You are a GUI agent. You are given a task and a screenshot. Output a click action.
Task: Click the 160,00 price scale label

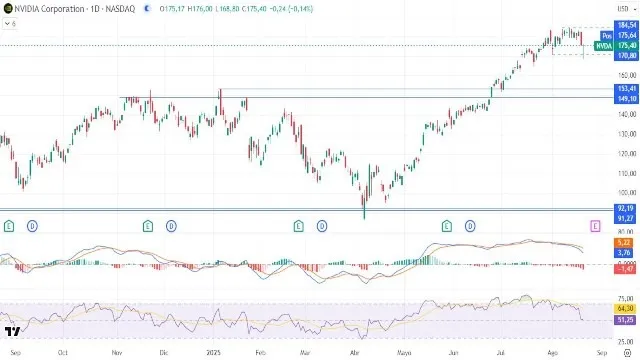[627, 75]
